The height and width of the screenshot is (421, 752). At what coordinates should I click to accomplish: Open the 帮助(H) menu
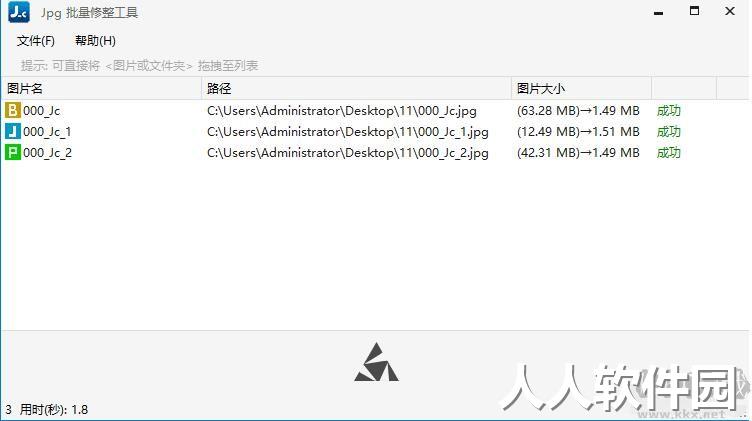95,41
